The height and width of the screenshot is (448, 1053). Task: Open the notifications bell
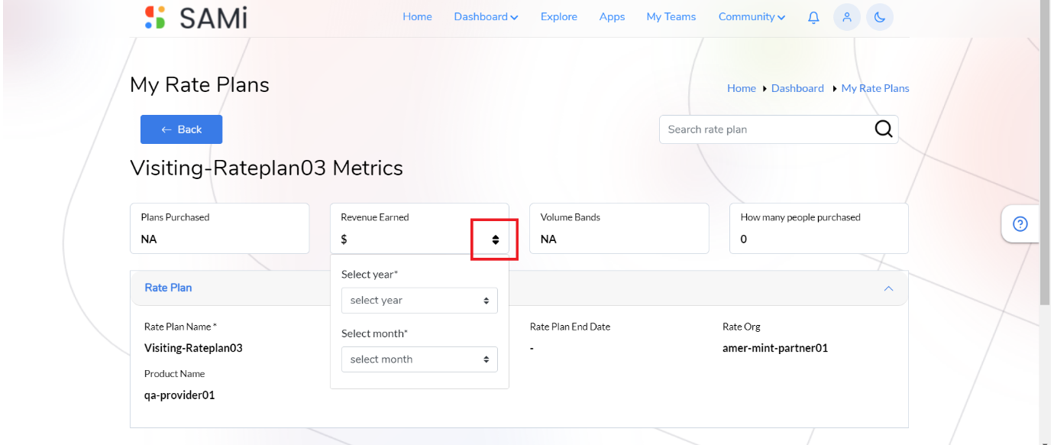[x=813, y=17]
